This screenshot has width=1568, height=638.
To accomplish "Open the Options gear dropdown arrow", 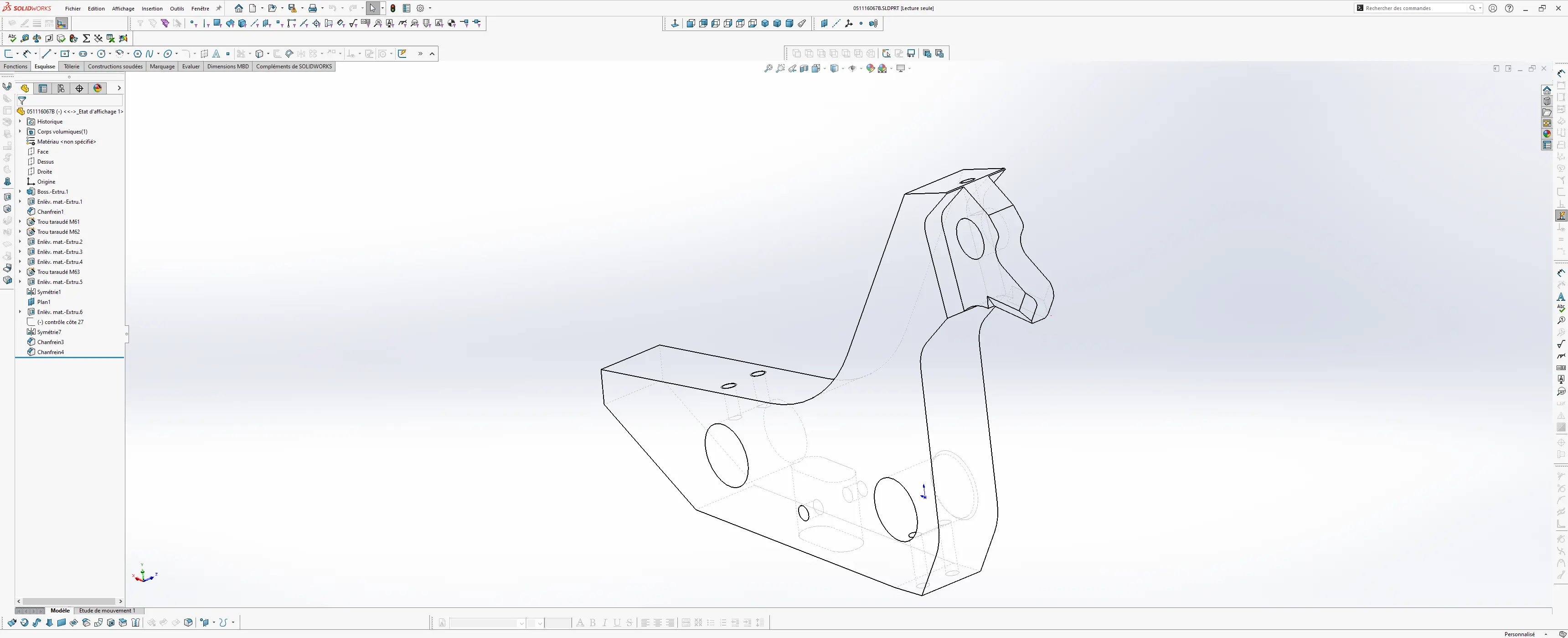I will (x=430, y=8).
